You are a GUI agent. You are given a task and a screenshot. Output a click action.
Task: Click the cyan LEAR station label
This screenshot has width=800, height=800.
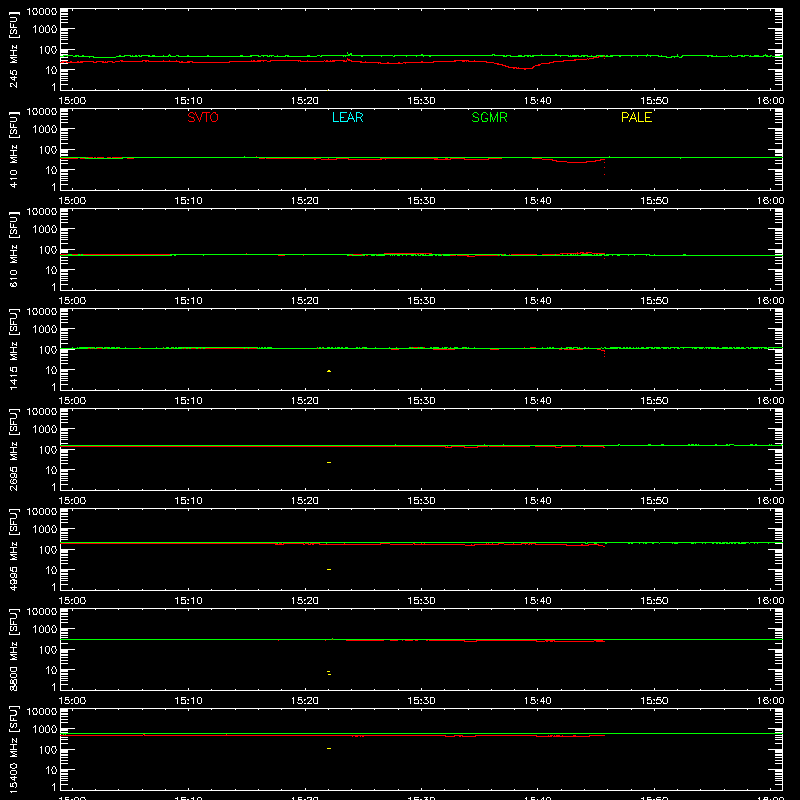click(x=347, y=117)
